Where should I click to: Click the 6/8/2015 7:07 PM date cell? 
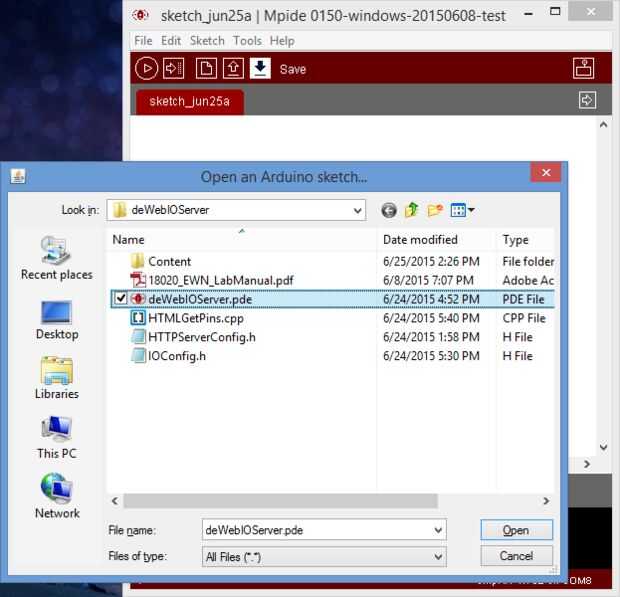click(428, 280)
